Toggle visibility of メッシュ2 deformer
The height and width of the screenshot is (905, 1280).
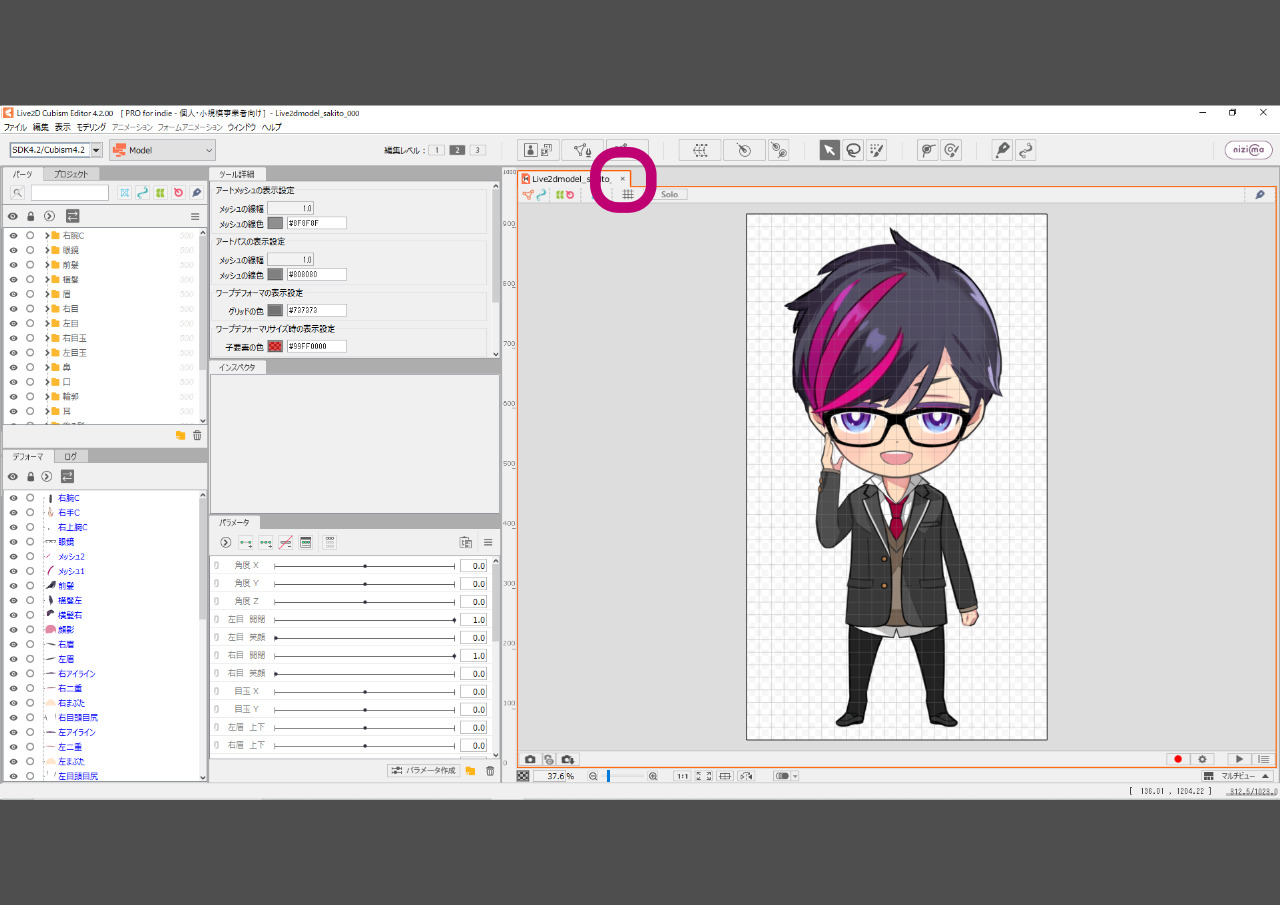[14, 556]
